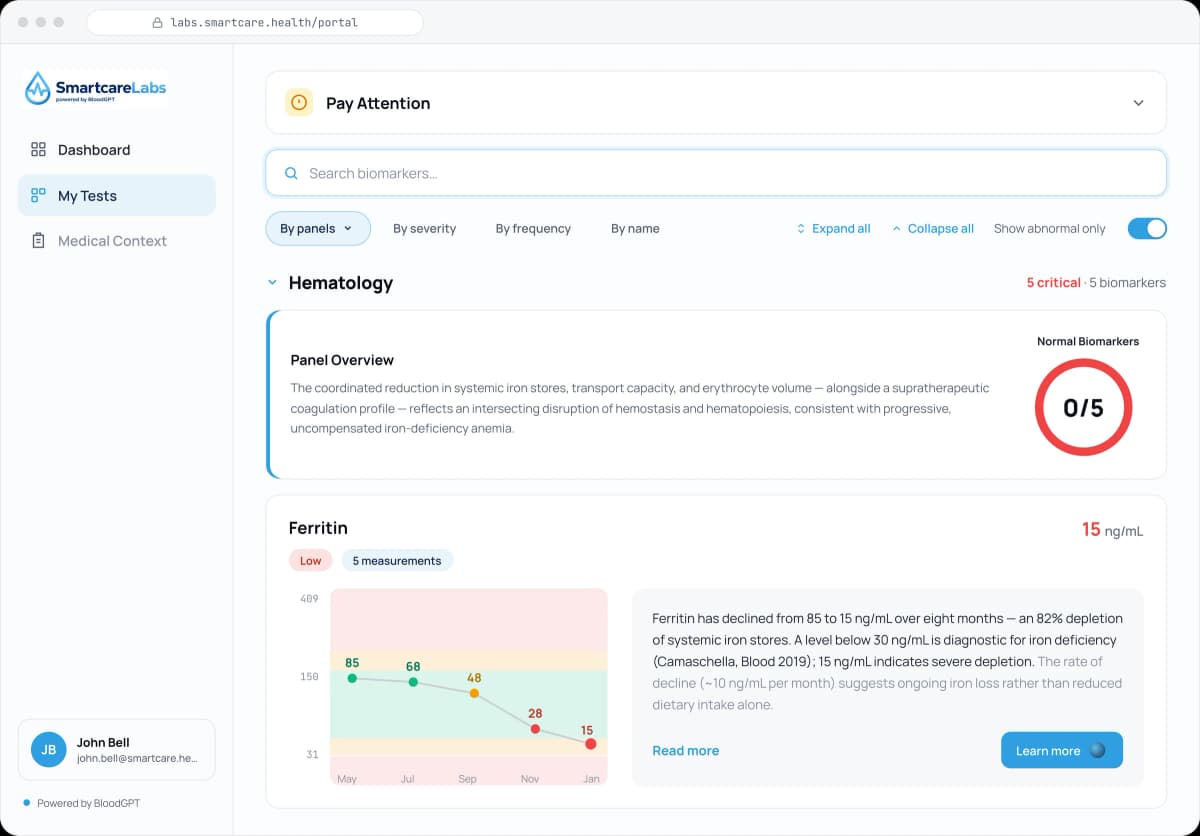Viewport: 1200px width, 836px height.
Task: Click the Panel Overview heading
Action: [342, 360]
